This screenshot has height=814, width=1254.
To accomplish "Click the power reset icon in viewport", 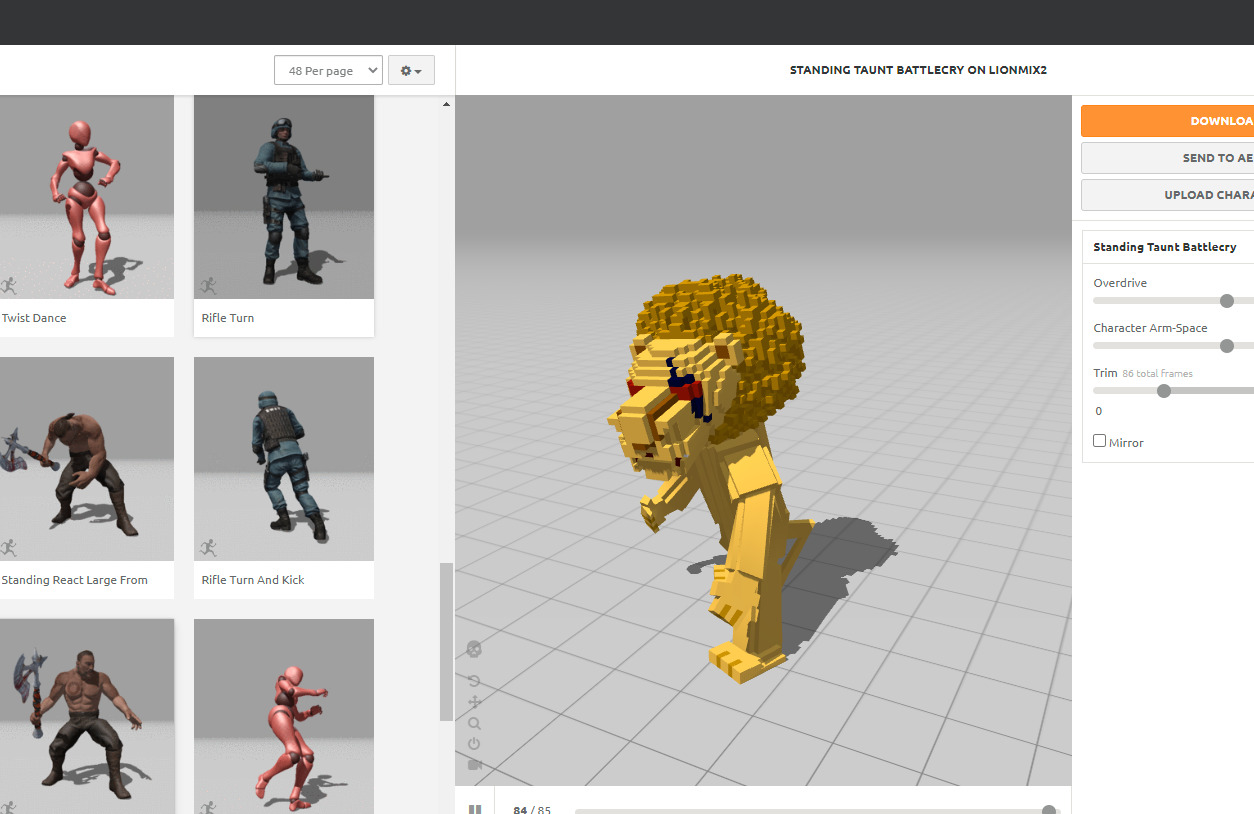I will pos(474,744).
